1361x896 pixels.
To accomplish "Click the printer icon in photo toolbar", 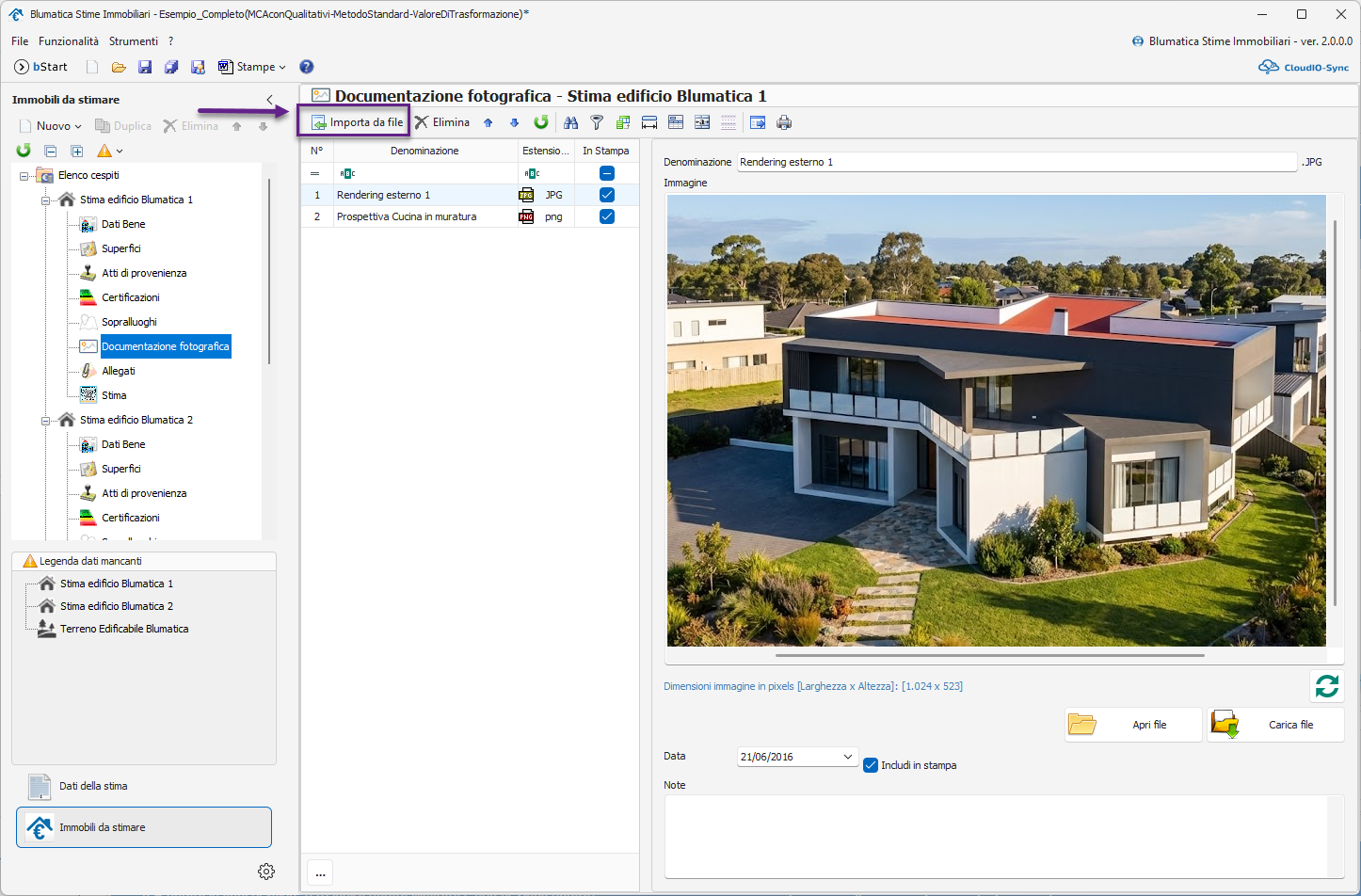I will [x=784, y=122].
